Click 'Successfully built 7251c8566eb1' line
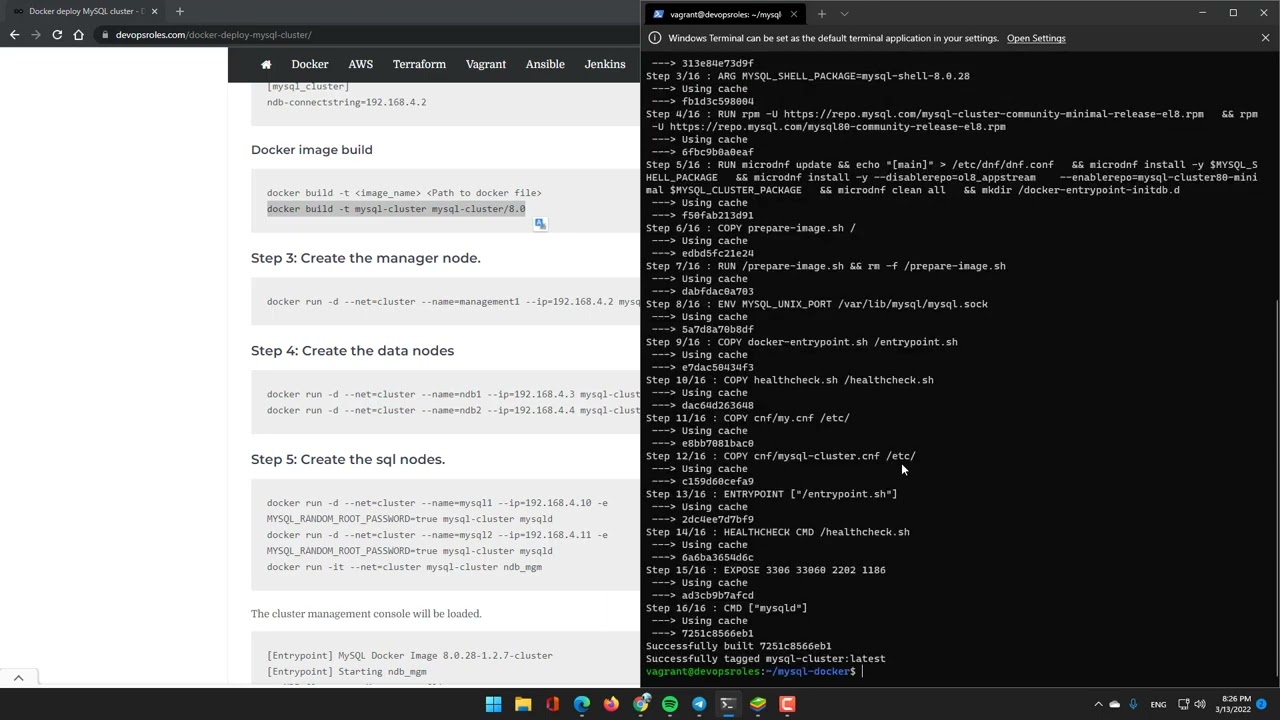 coord(739,646)
